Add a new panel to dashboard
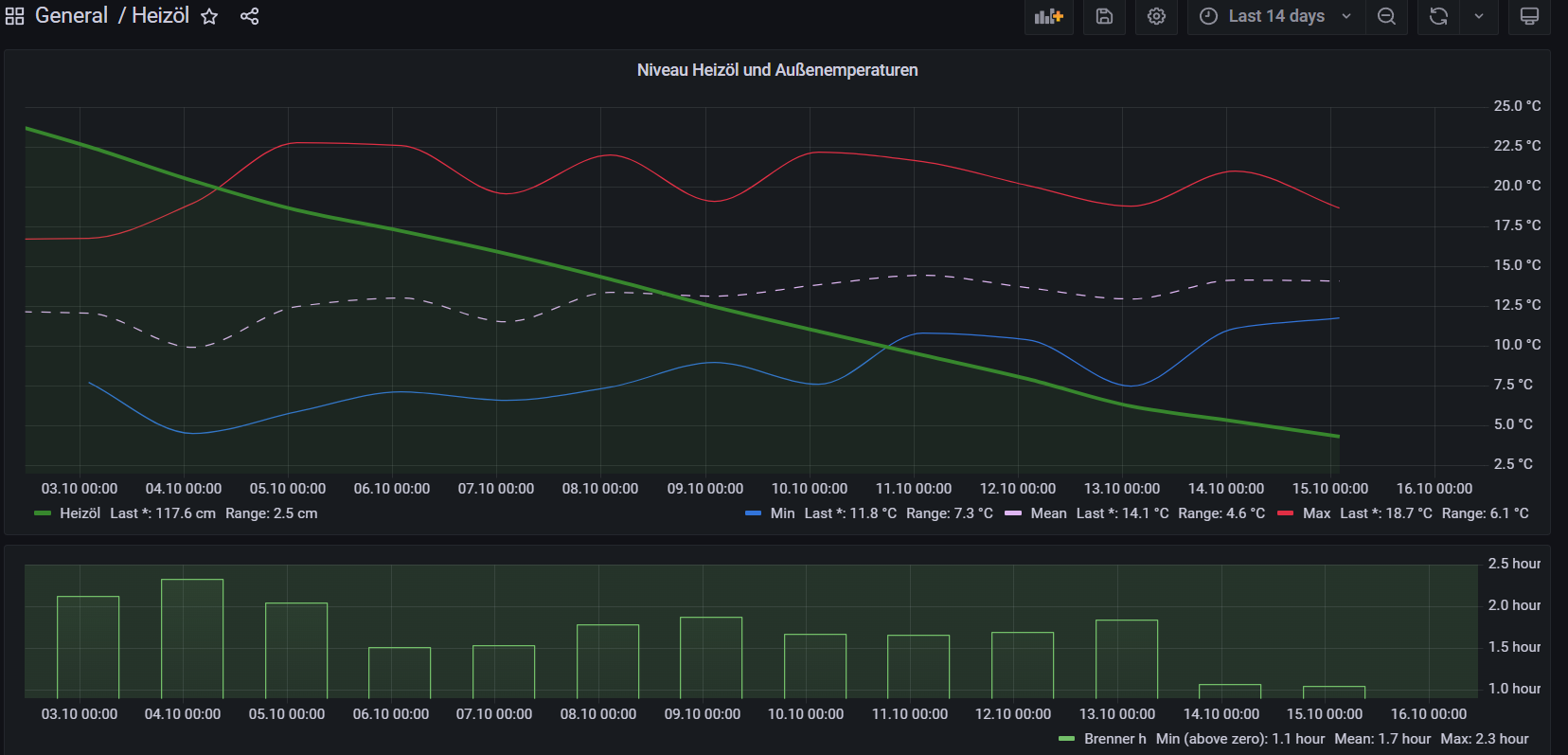 [1049, 16]
